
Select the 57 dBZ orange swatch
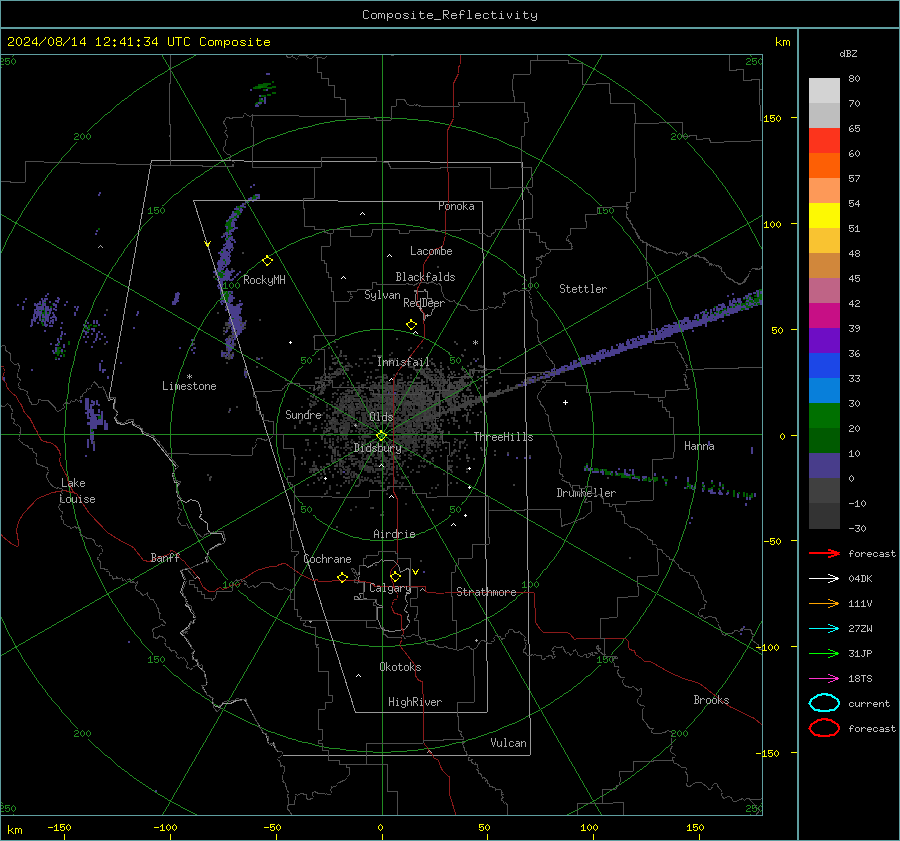click(824, 165)
